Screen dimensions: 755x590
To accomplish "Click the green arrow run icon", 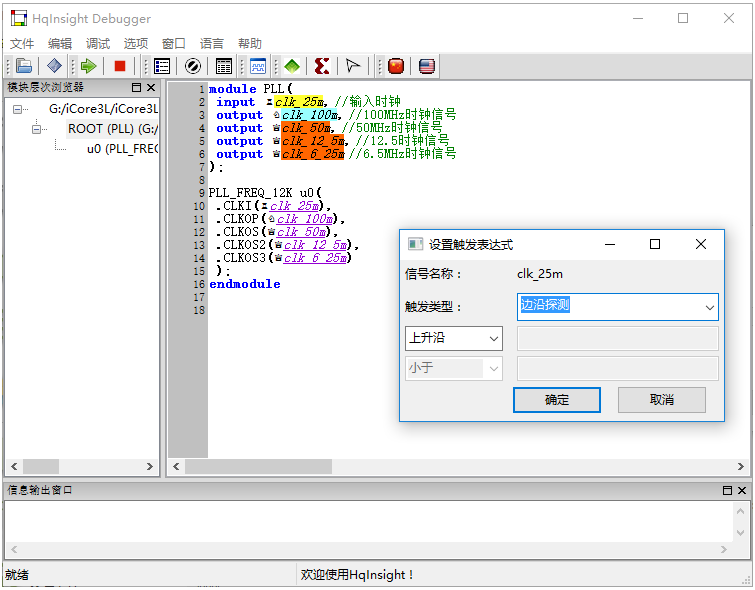I will point(89,66).
